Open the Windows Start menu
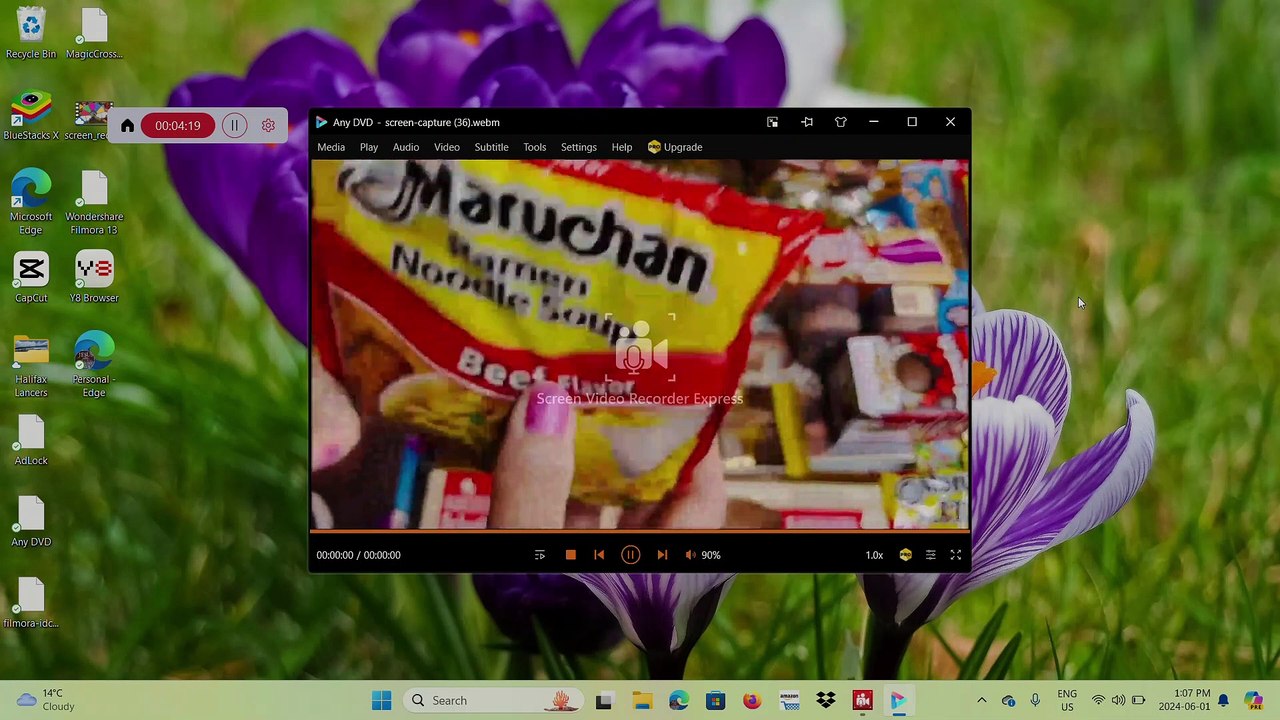This screenshot has width=1280, height=720. 382,701
